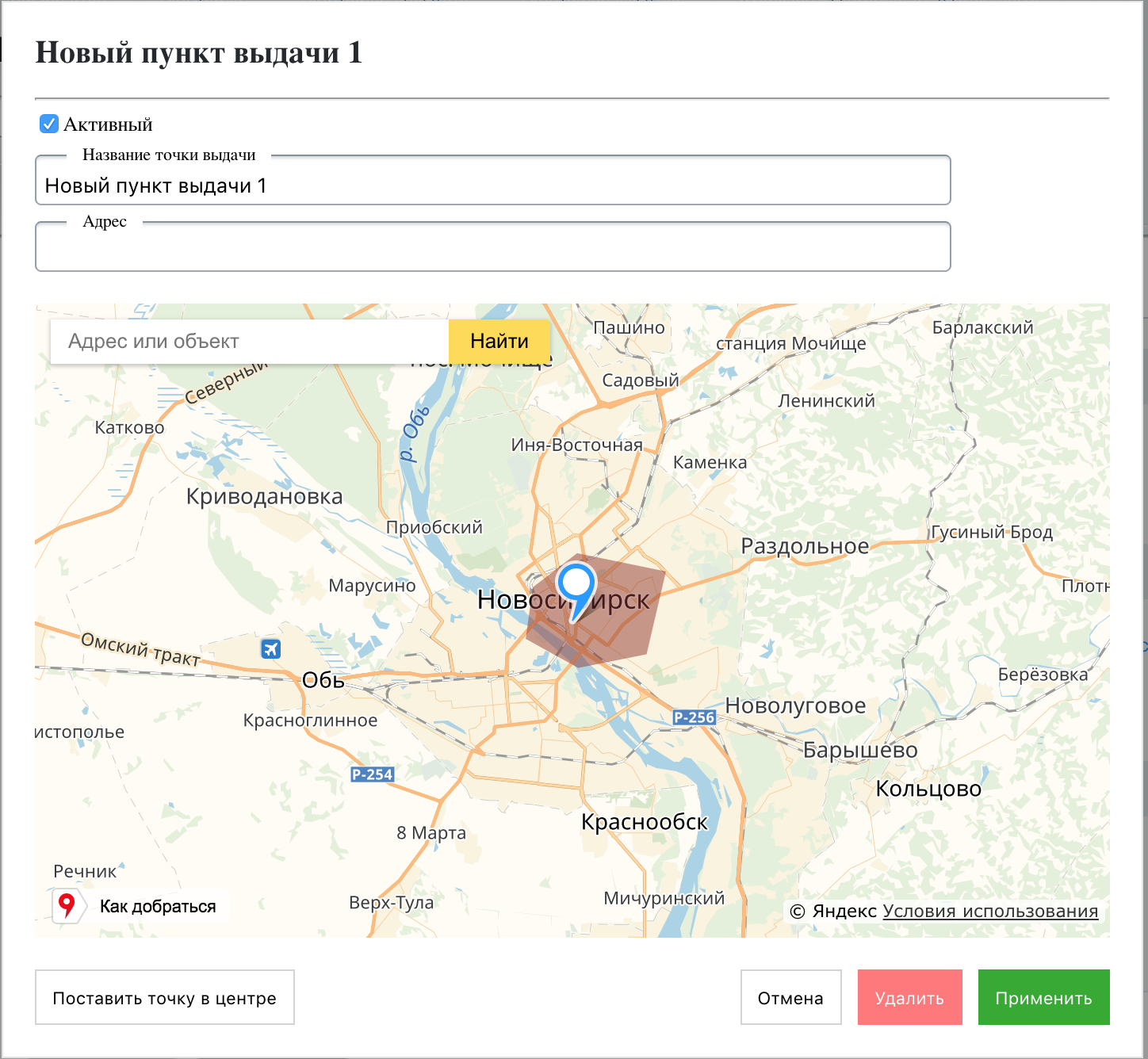This screenshot has width=1148, height=1059.
Task: Click the airport icon near Обь
Action: [x=270, y=649]
